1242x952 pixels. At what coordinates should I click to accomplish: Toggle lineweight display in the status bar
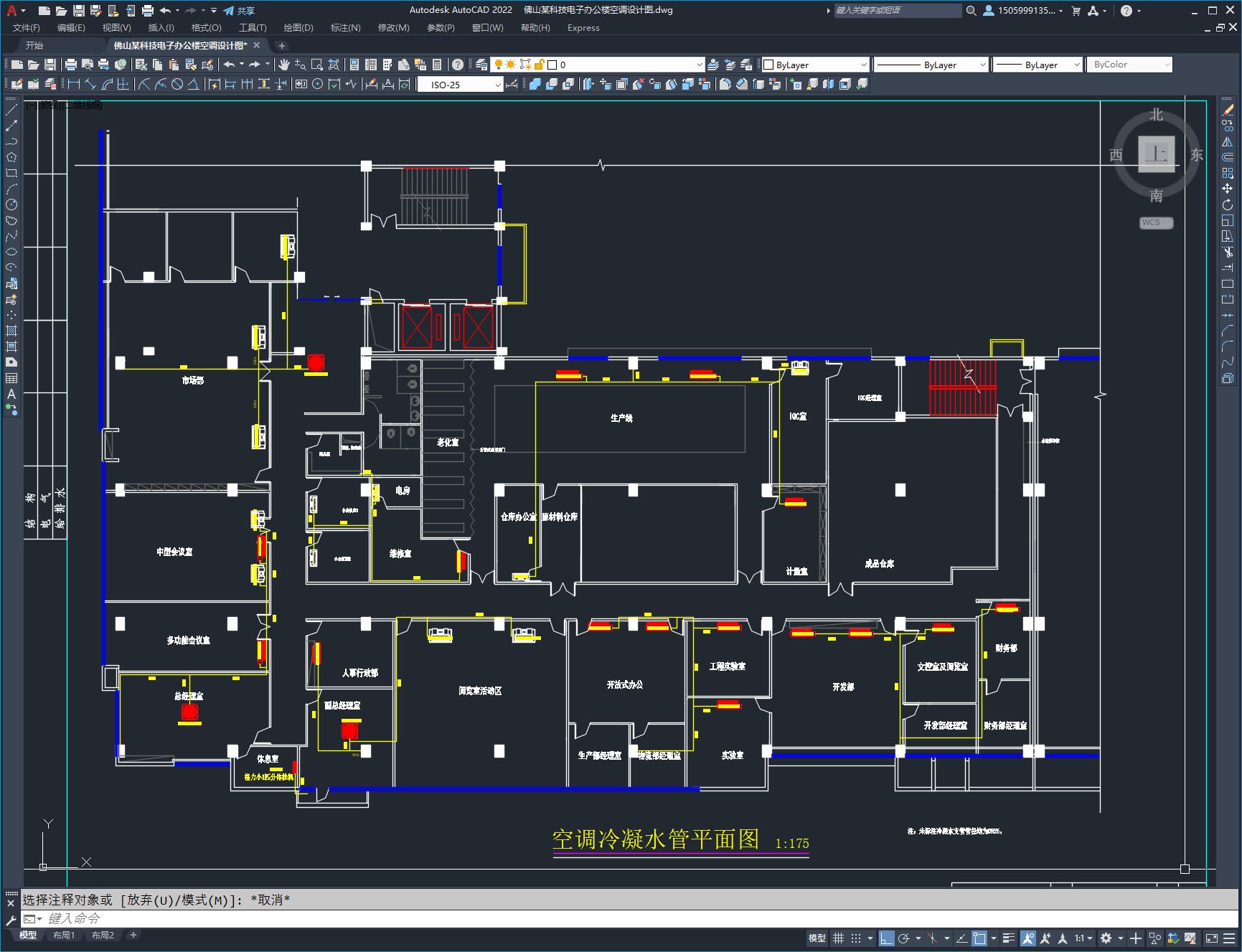tap(1009, 938)
